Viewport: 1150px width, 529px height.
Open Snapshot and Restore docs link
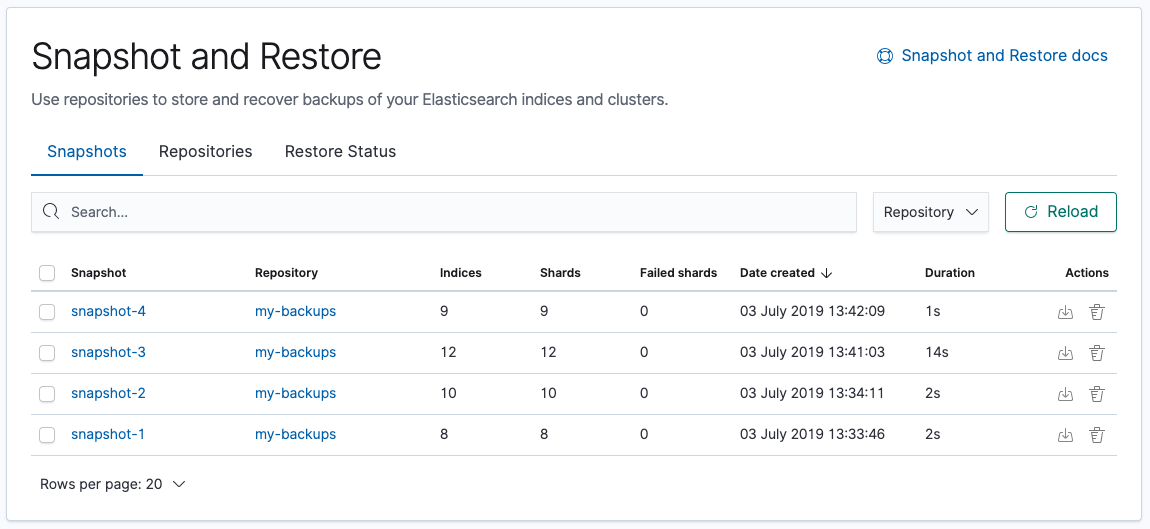point(1003,56)
